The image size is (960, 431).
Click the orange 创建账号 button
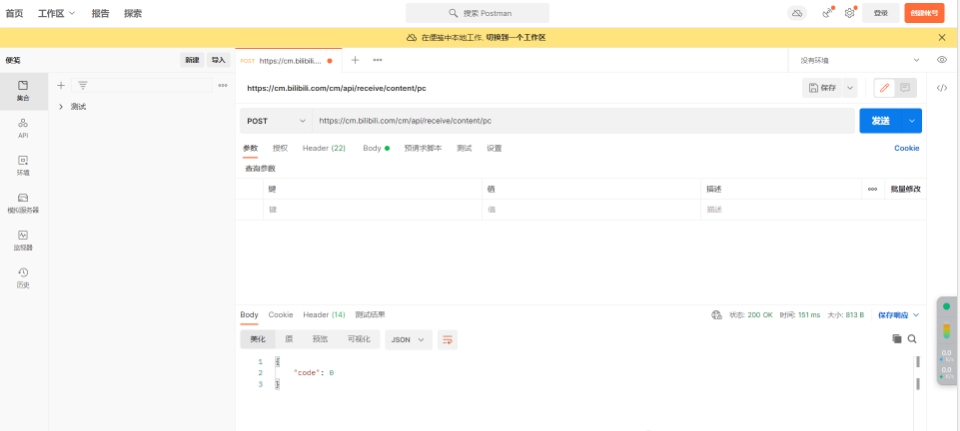tap(924, 13)
